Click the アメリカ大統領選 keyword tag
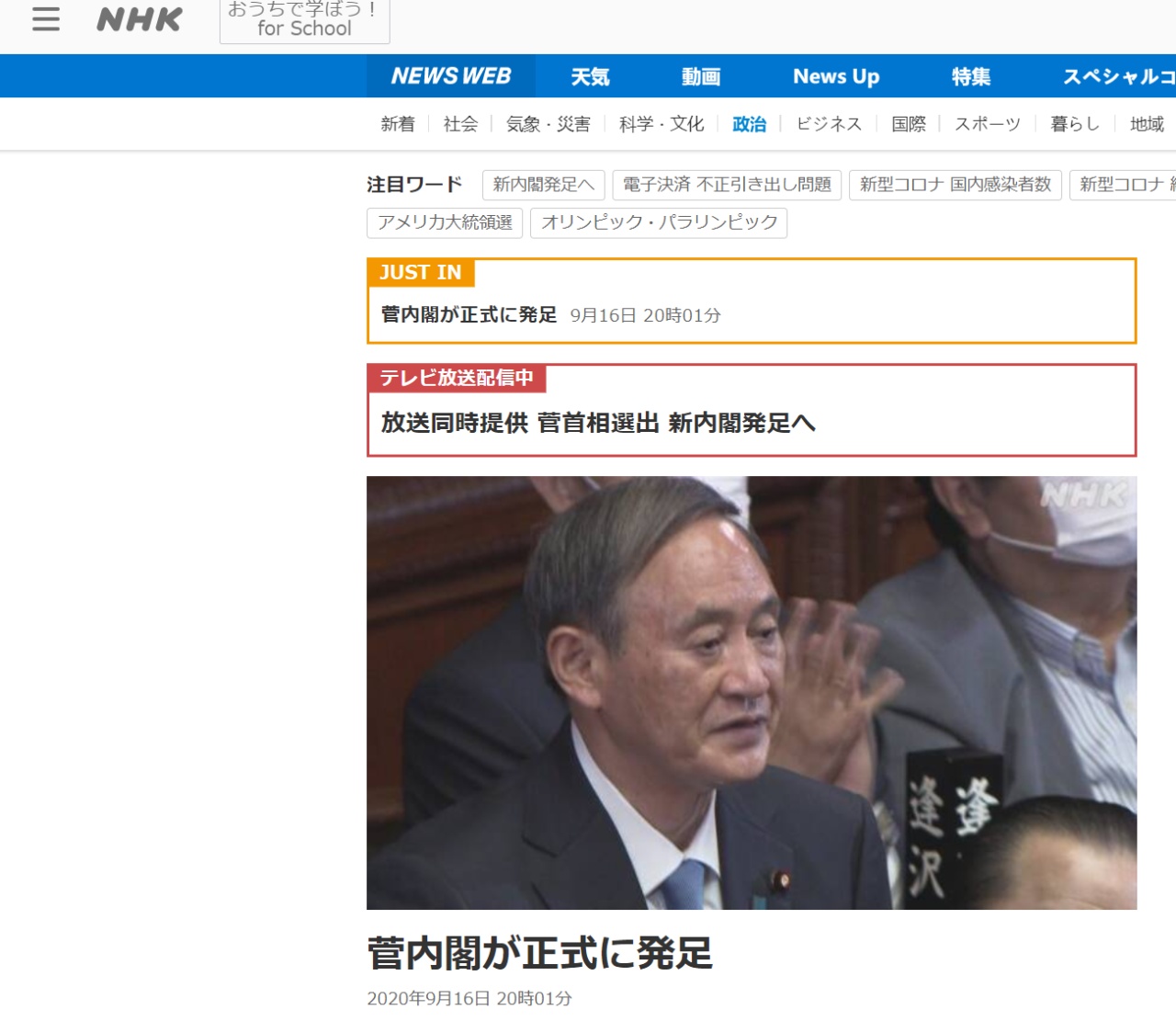 point(445,222)
